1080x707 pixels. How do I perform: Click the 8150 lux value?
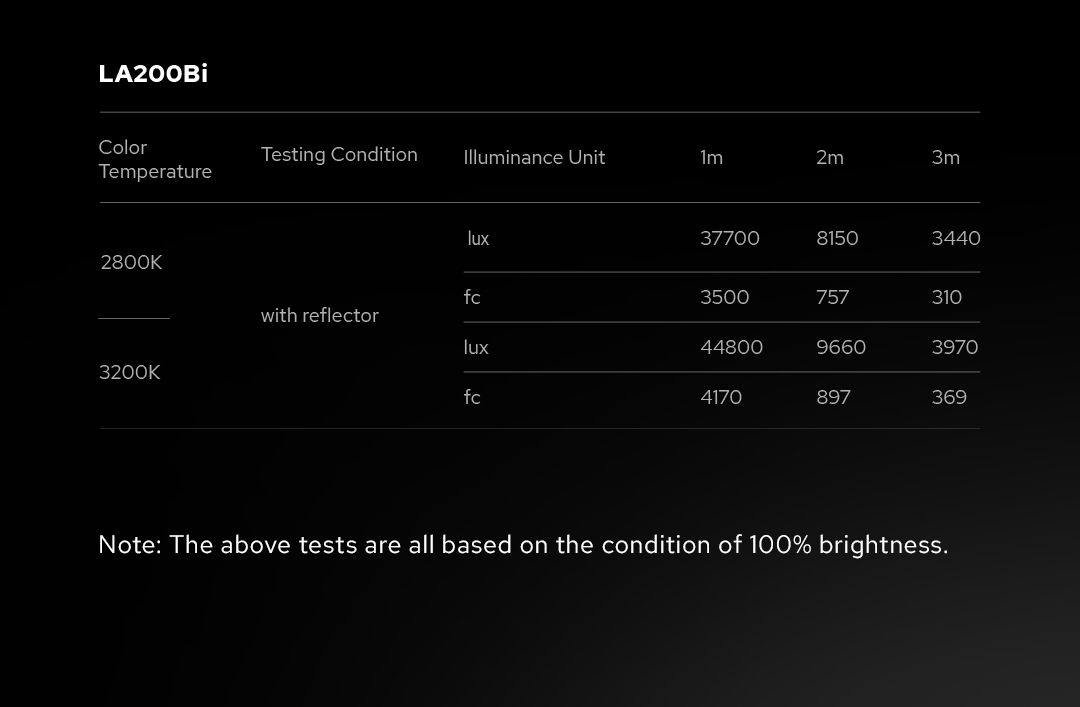coord(837,238)
